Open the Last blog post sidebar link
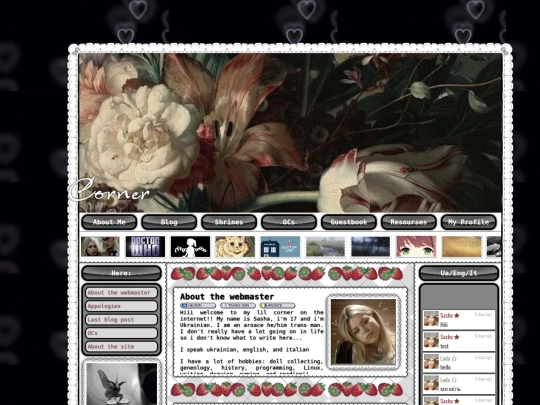The height and width of the screenshot is (405, 540). pyautogui.click(x=121, y=320)
